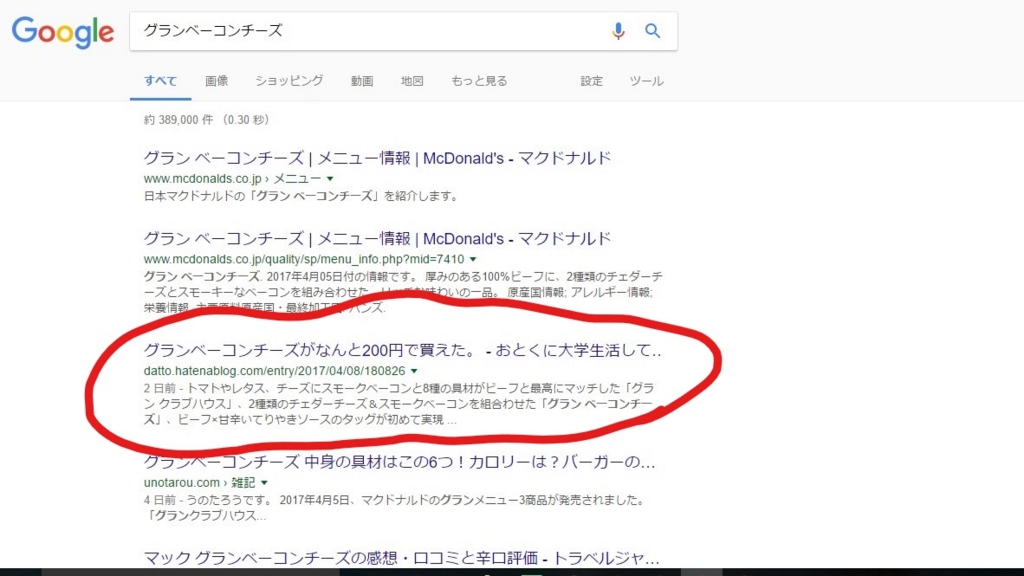Open the 設定 menu
1024x576 pixels.
591,81
